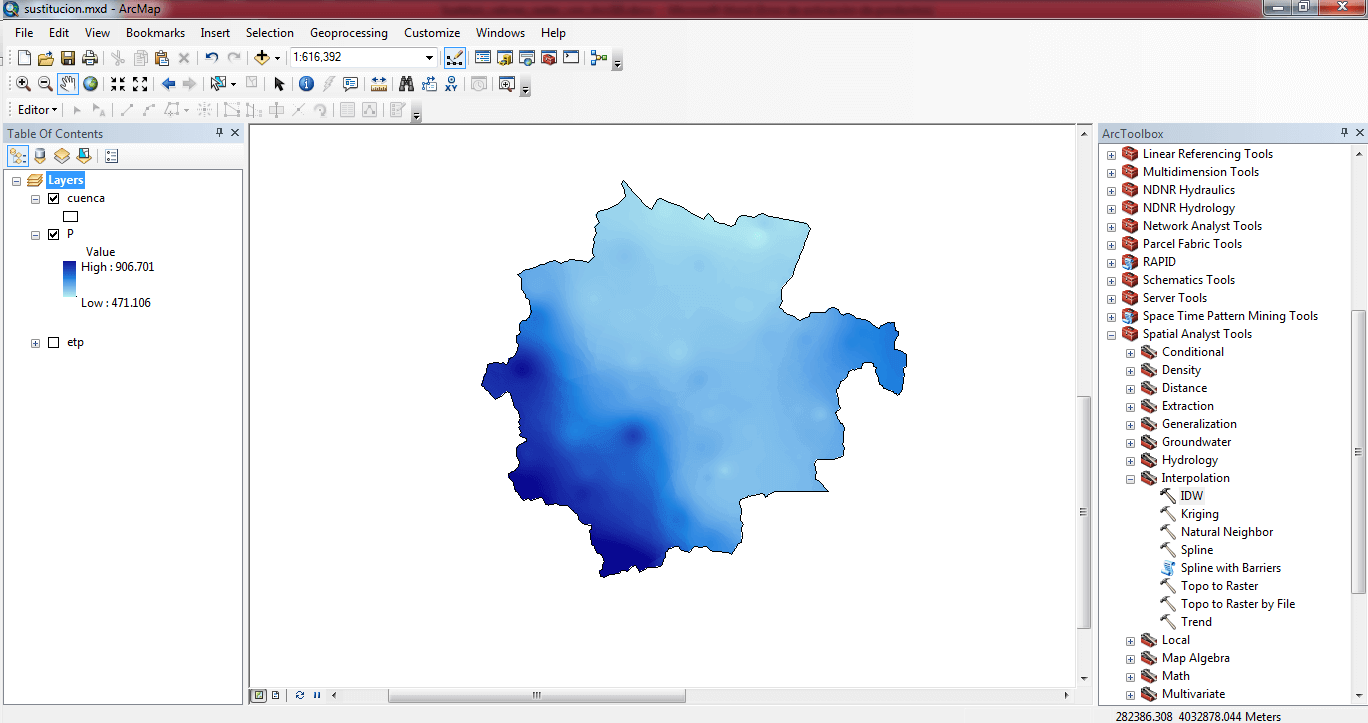
Task: Click the P layer color ramp
Action: [69, 279]
